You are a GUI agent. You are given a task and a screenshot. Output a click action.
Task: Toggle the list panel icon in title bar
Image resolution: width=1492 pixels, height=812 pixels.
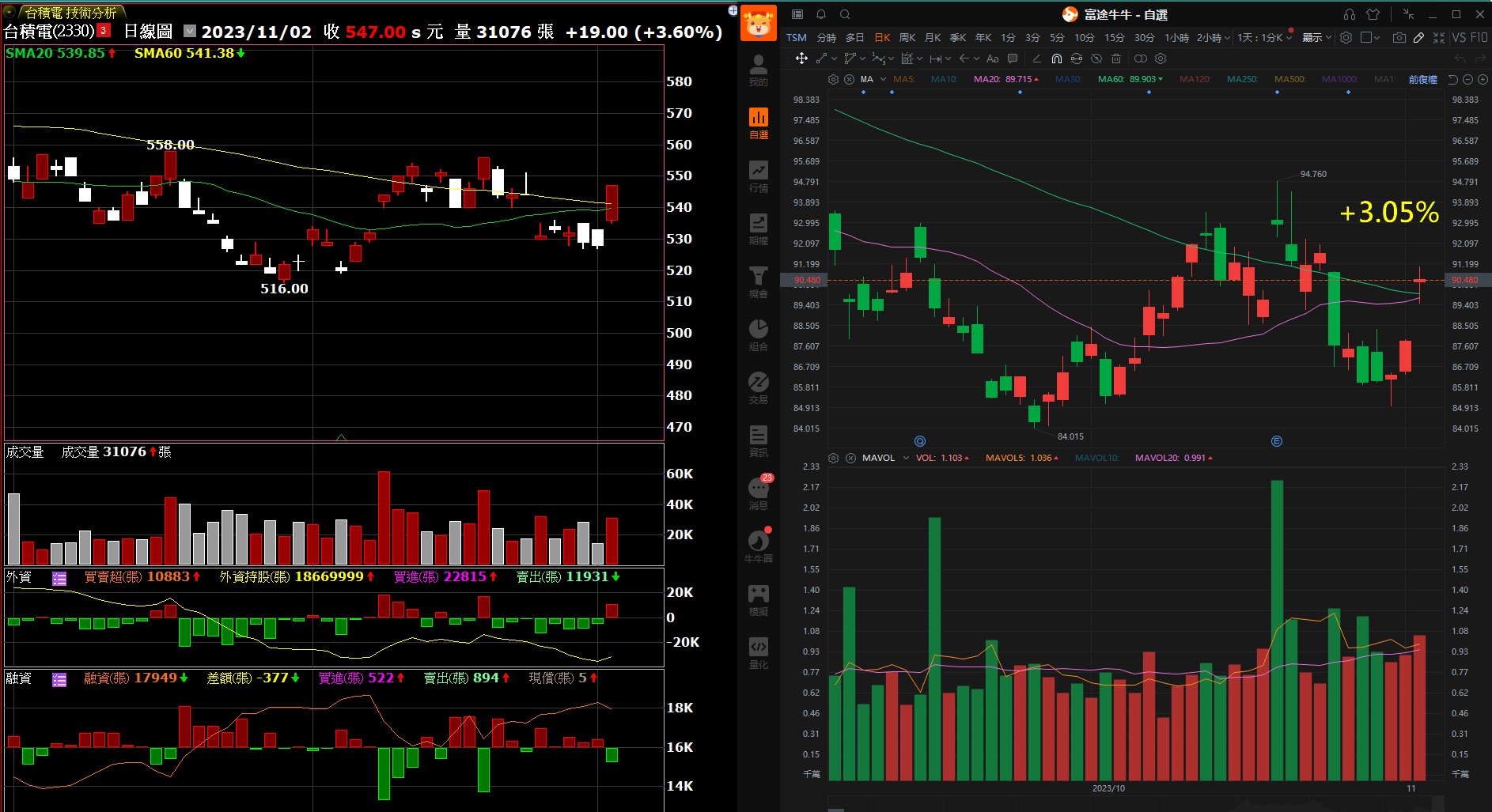pos(797,14)
